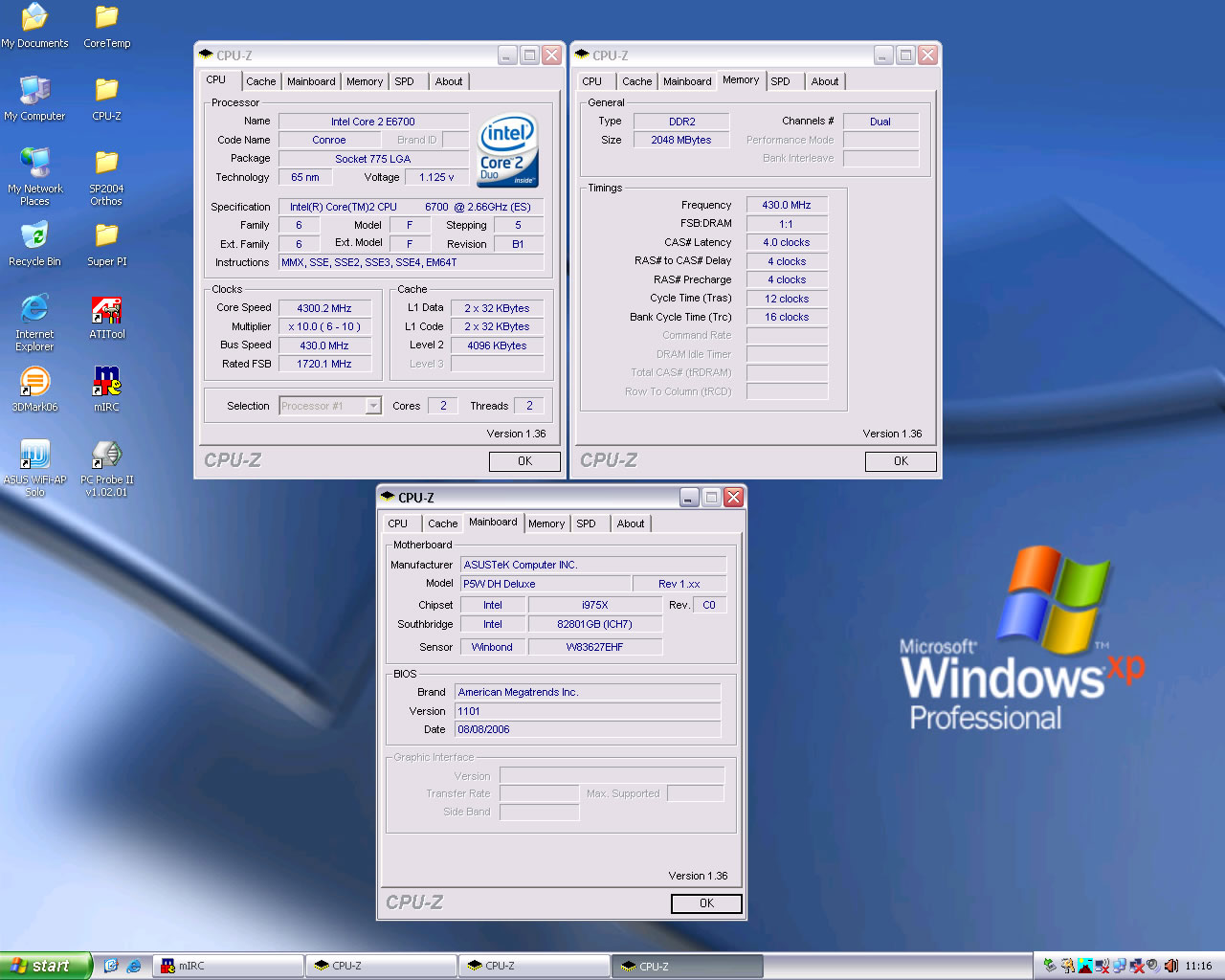Click the Voltage value '1.125 v'
The image size is (1225, 980).
(x=436, y=177)
